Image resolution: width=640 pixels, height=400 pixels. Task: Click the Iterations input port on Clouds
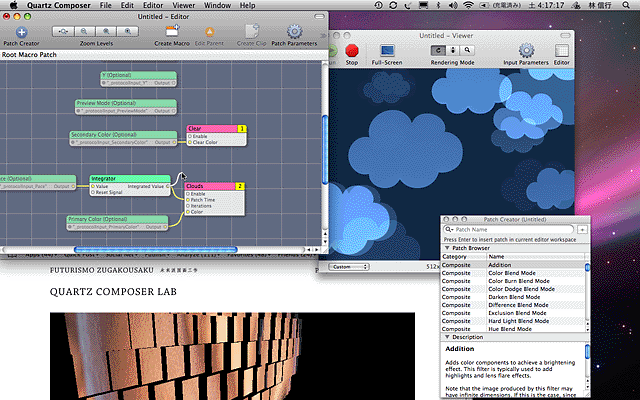(188, 206)
